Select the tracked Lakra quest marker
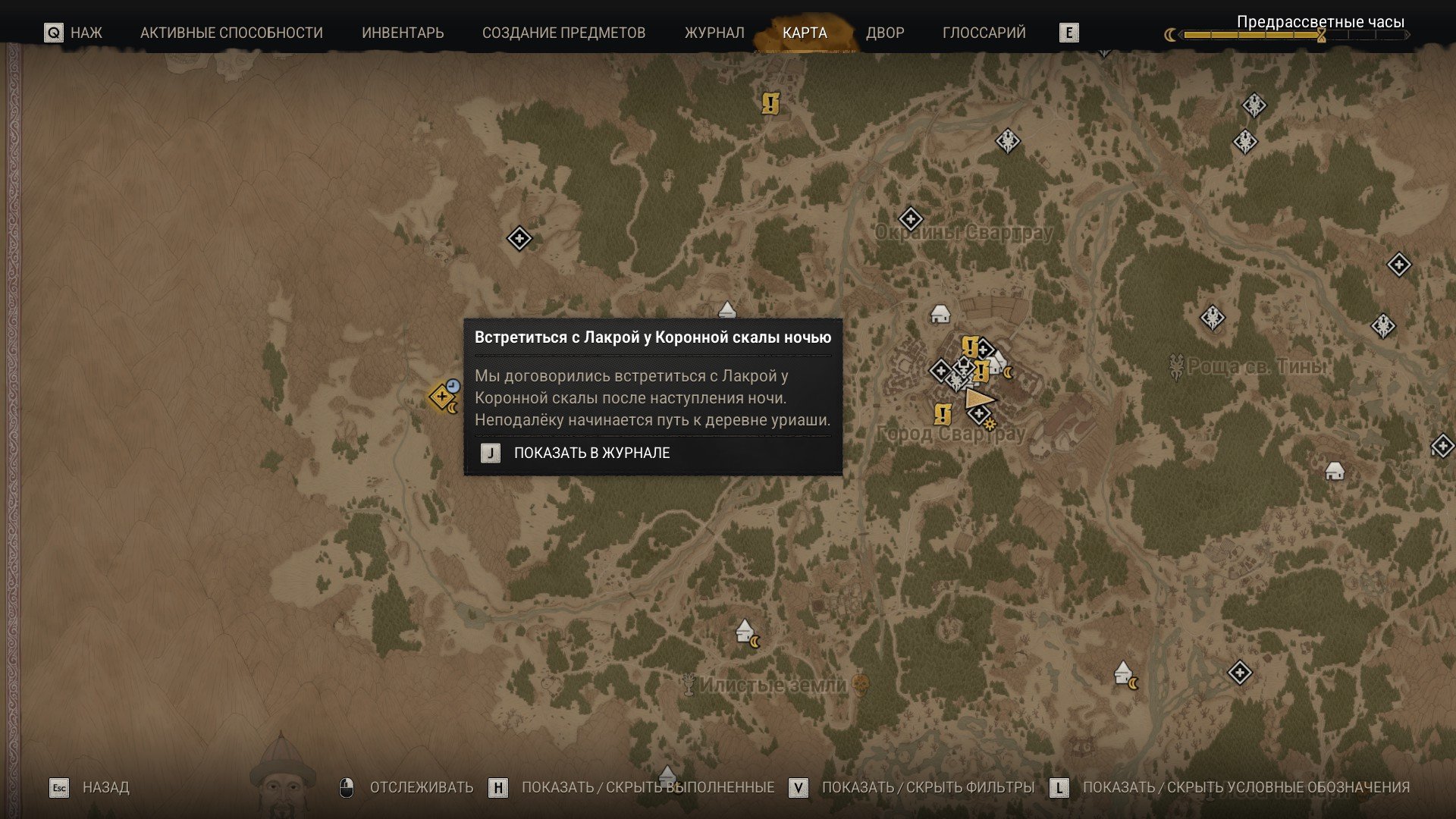Image resolution: width=1456 pixels, height=819 pixels. pyautogui.click(x=443, y=397)
